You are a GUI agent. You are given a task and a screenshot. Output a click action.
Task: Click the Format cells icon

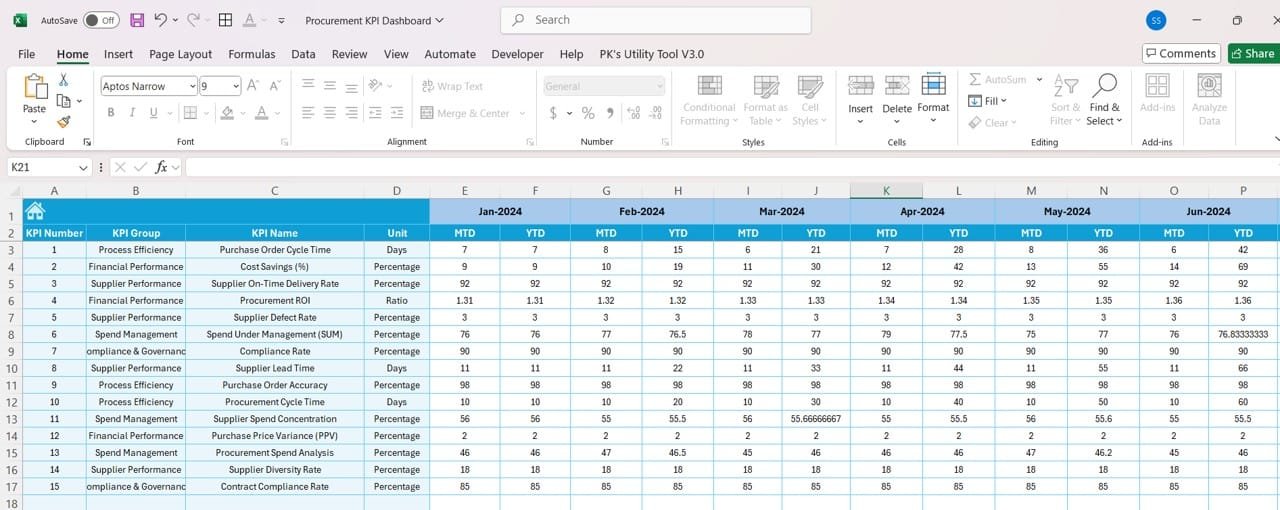click(933, 85)
